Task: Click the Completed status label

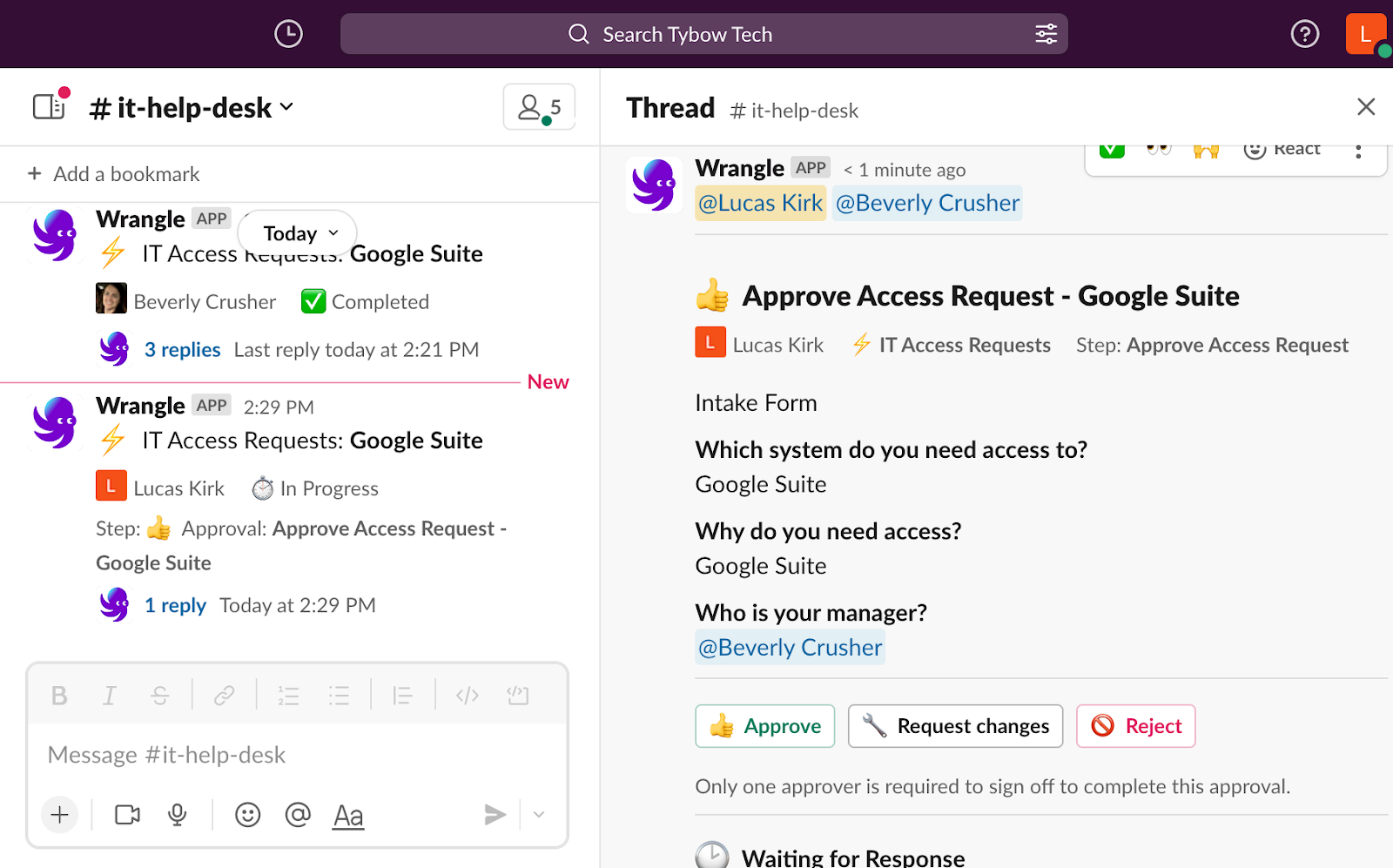Action: tap(380, 302)
